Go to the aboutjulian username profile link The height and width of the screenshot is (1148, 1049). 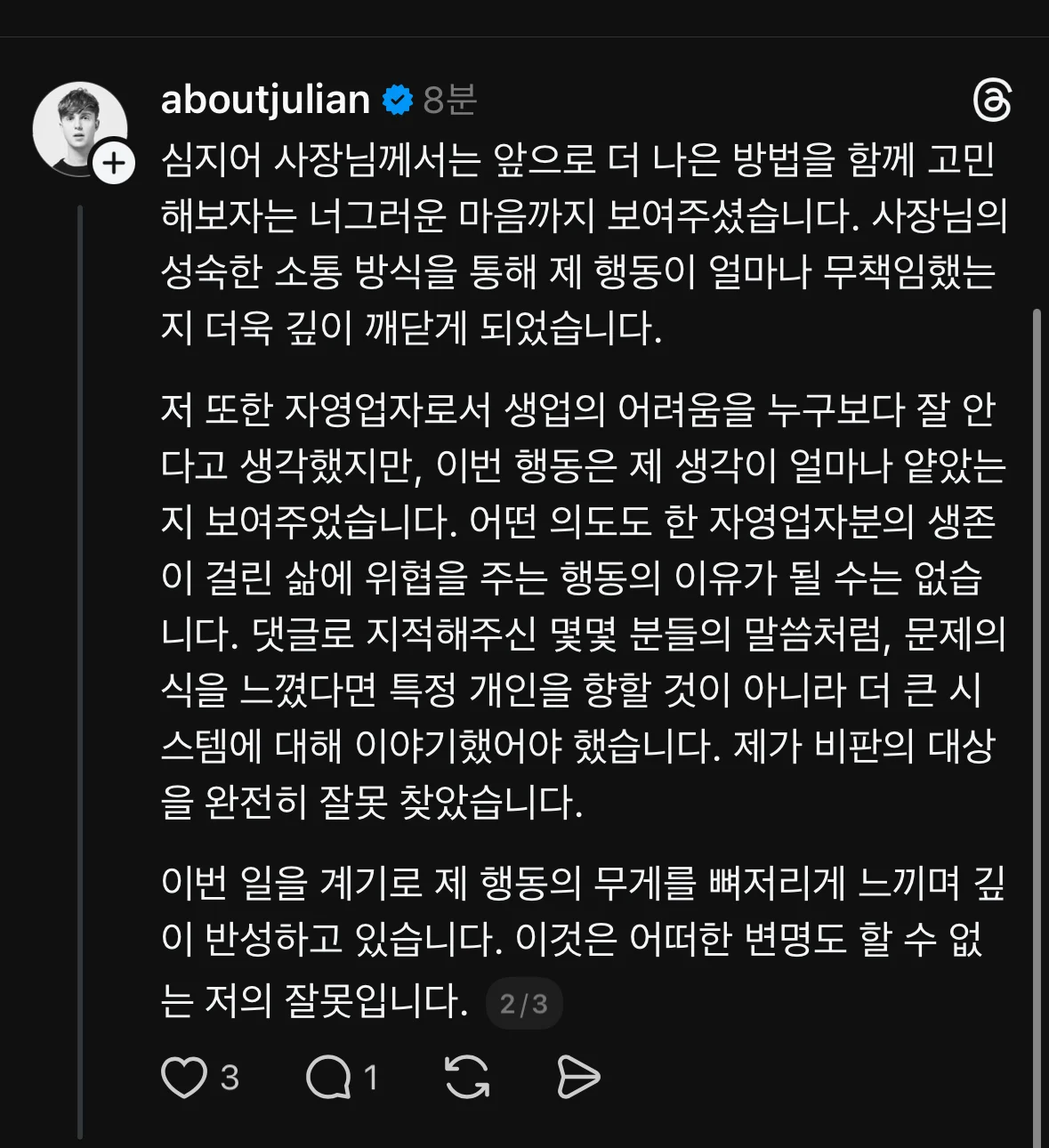[x=265, y=100]
